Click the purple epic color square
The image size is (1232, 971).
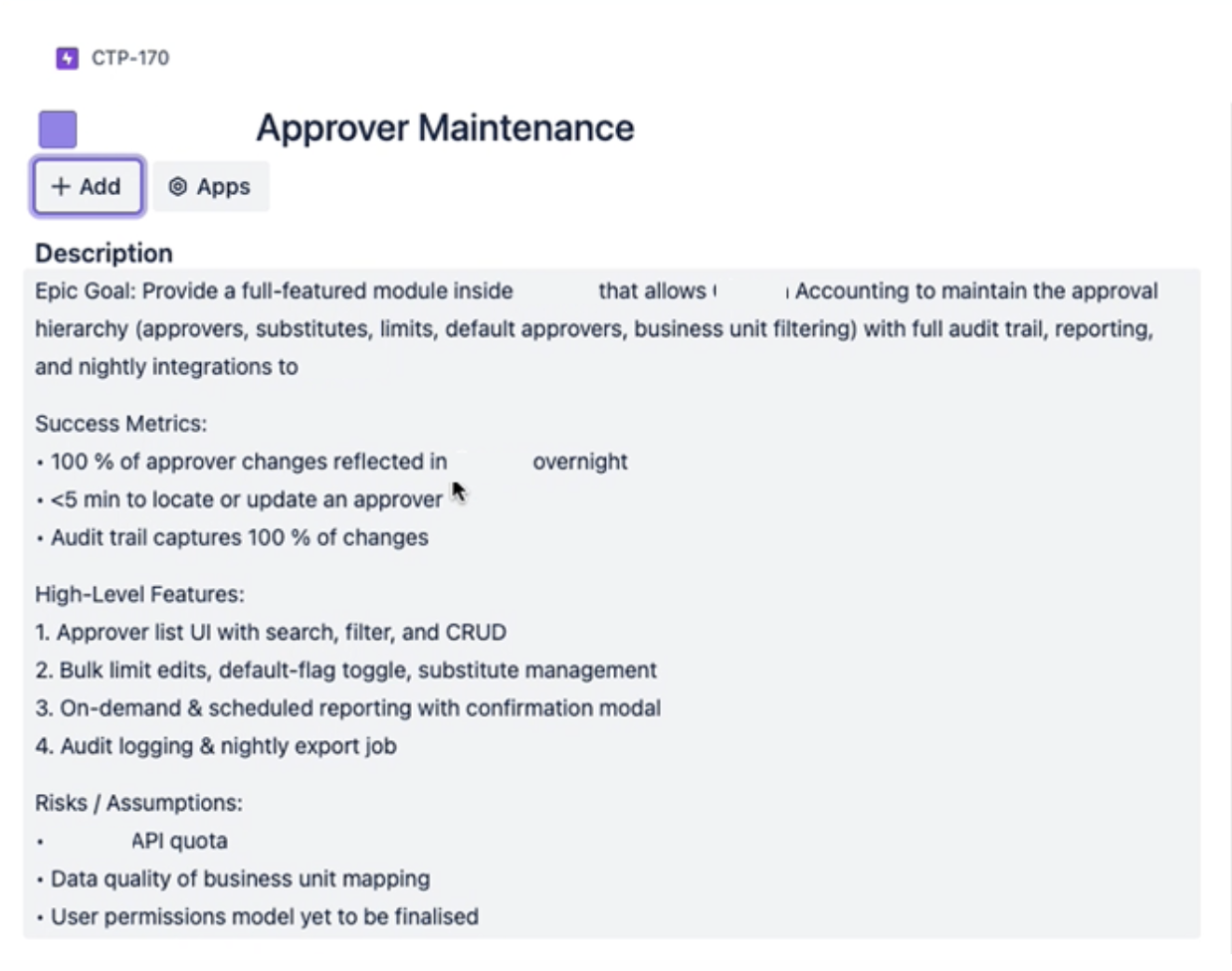tap(58, 129)
